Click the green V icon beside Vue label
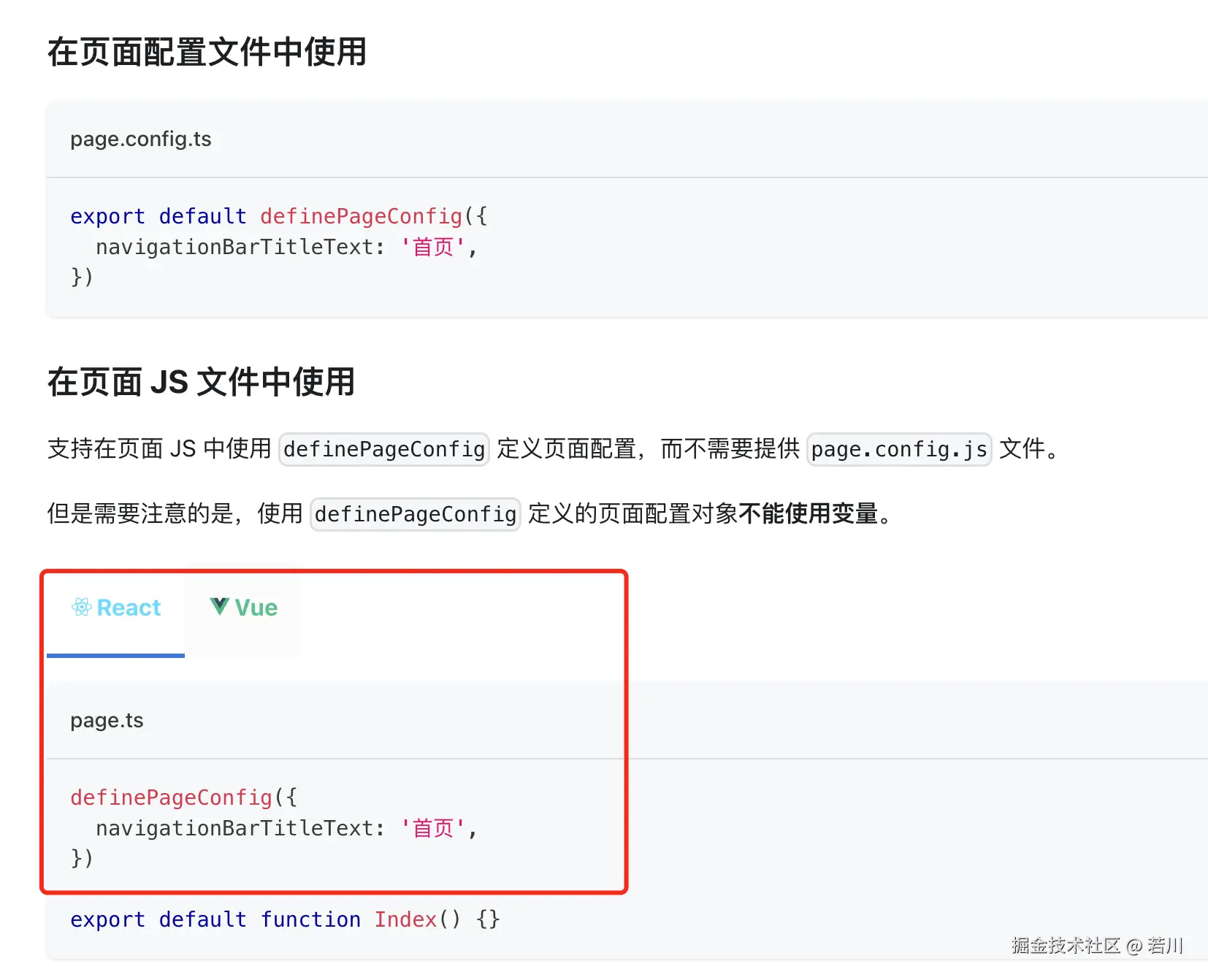1208x980 pixels. click(218, 607)
